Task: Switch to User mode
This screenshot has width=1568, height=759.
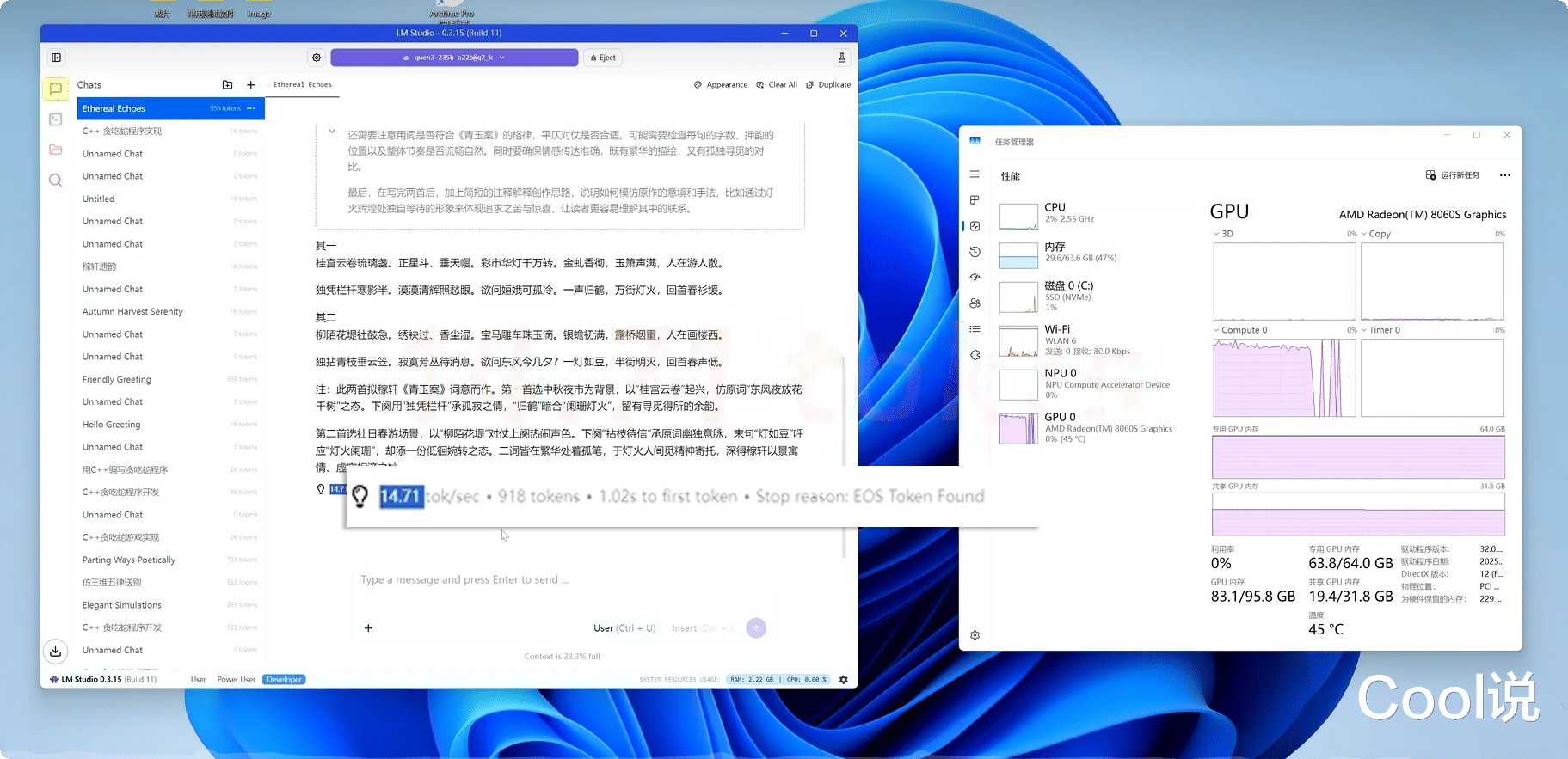Action: (199, 680)
